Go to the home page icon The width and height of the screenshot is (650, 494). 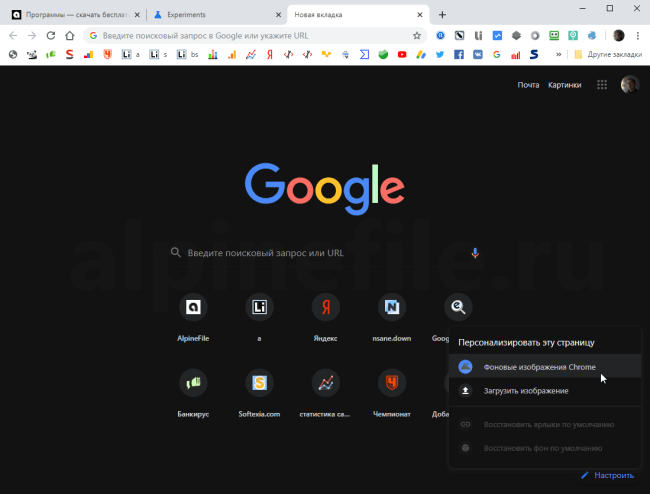70,36
